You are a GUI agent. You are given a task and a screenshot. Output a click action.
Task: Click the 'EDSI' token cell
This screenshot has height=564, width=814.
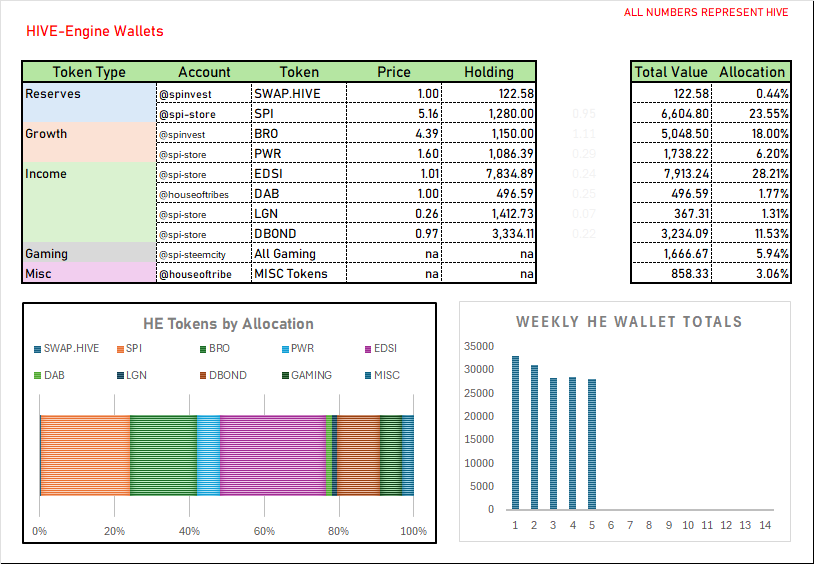click(x=299, y=173)
